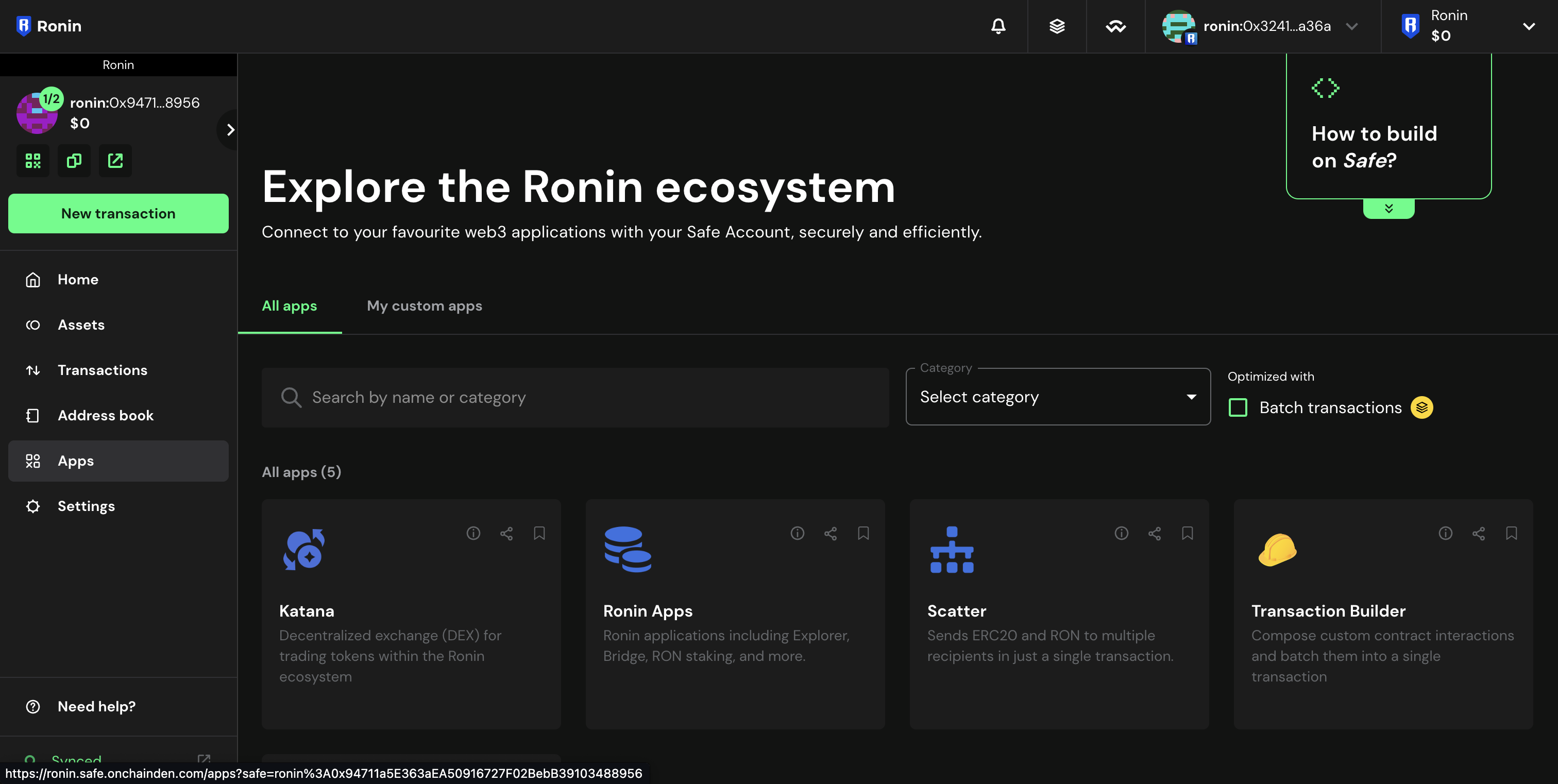Open Assets in the sidebar
Image resolution: width=1558 pixels, height=784 pixels.
click(118, 325)
